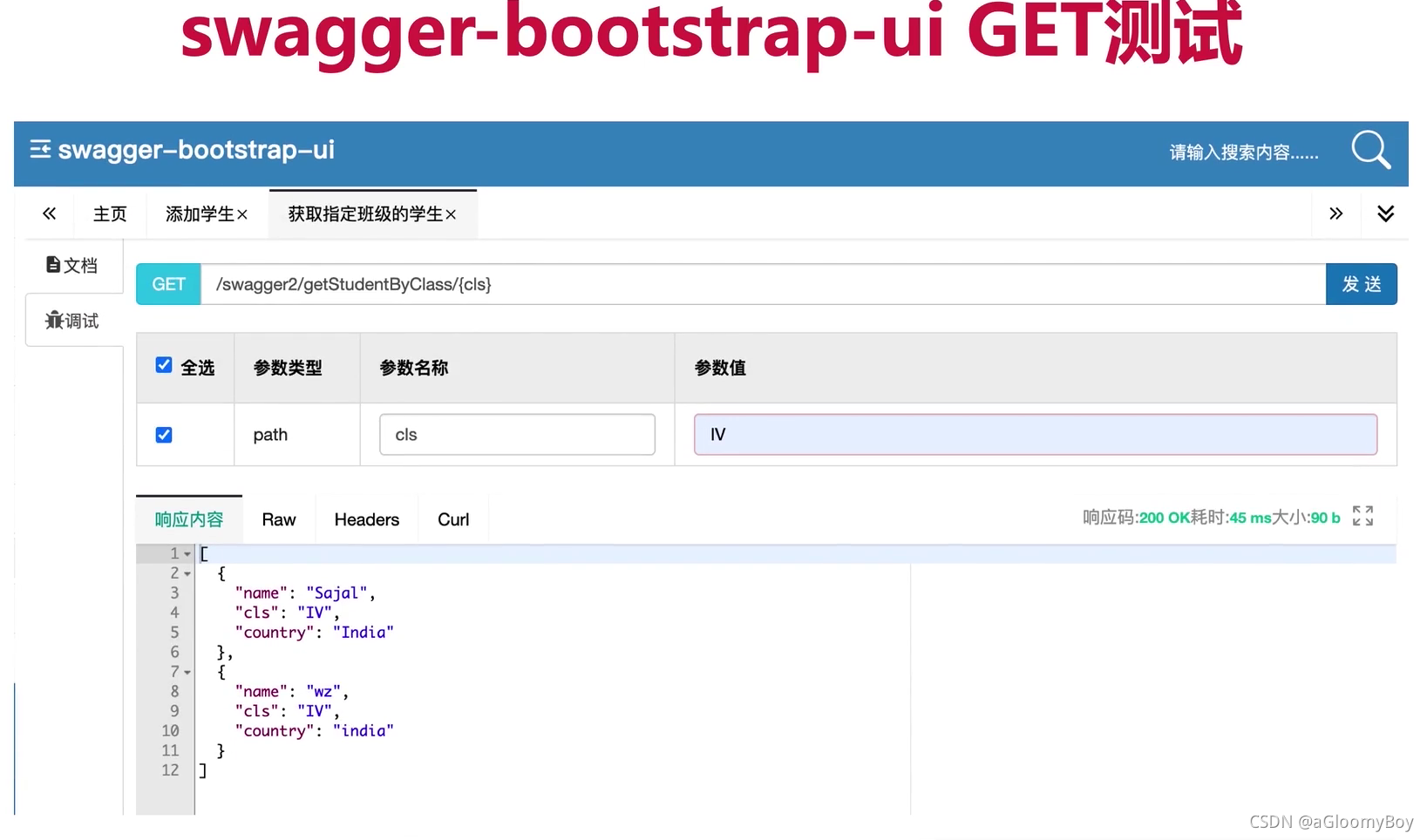Close the 添加学生 tab
Image resolution: width=1427 pixels, height=840 pixels.
(242, 215)
